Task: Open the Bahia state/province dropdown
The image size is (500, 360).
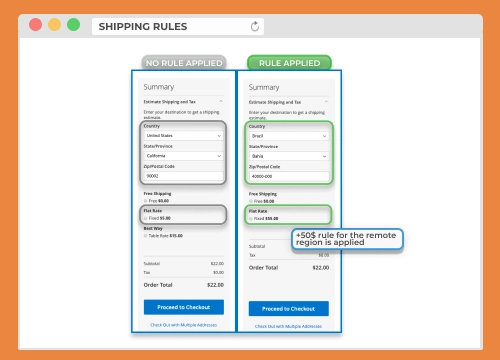Action: 289,156
